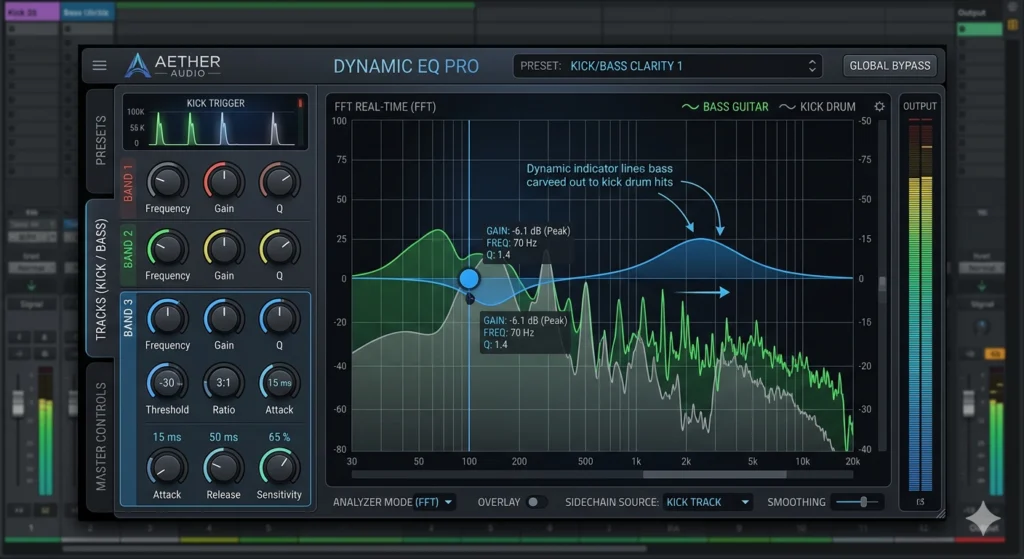
Task: Click the upper Attack knob showing 15 ms
Action: (x=280, y=383)
